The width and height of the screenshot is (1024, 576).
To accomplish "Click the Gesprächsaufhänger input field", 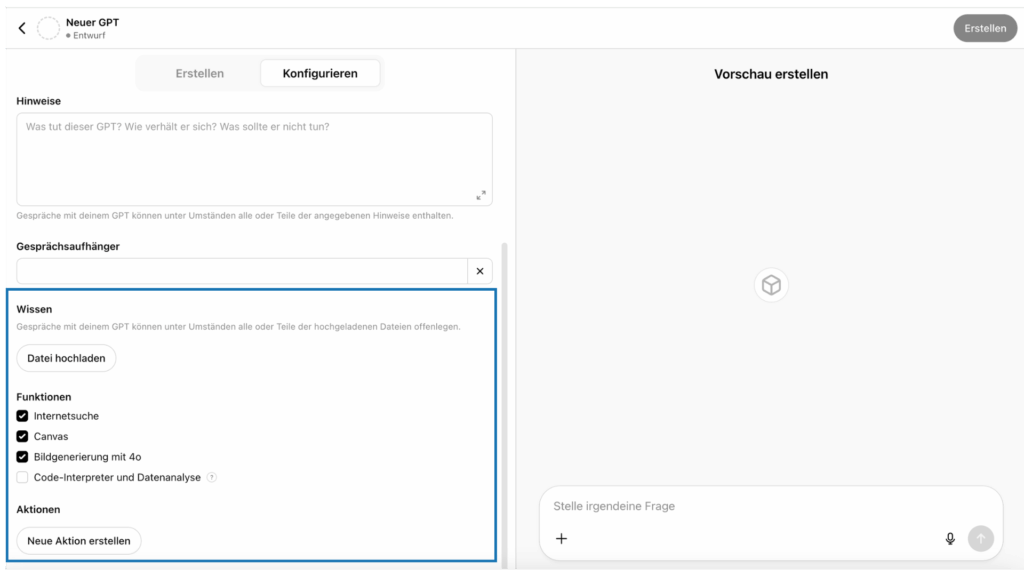I will point(242,271).
